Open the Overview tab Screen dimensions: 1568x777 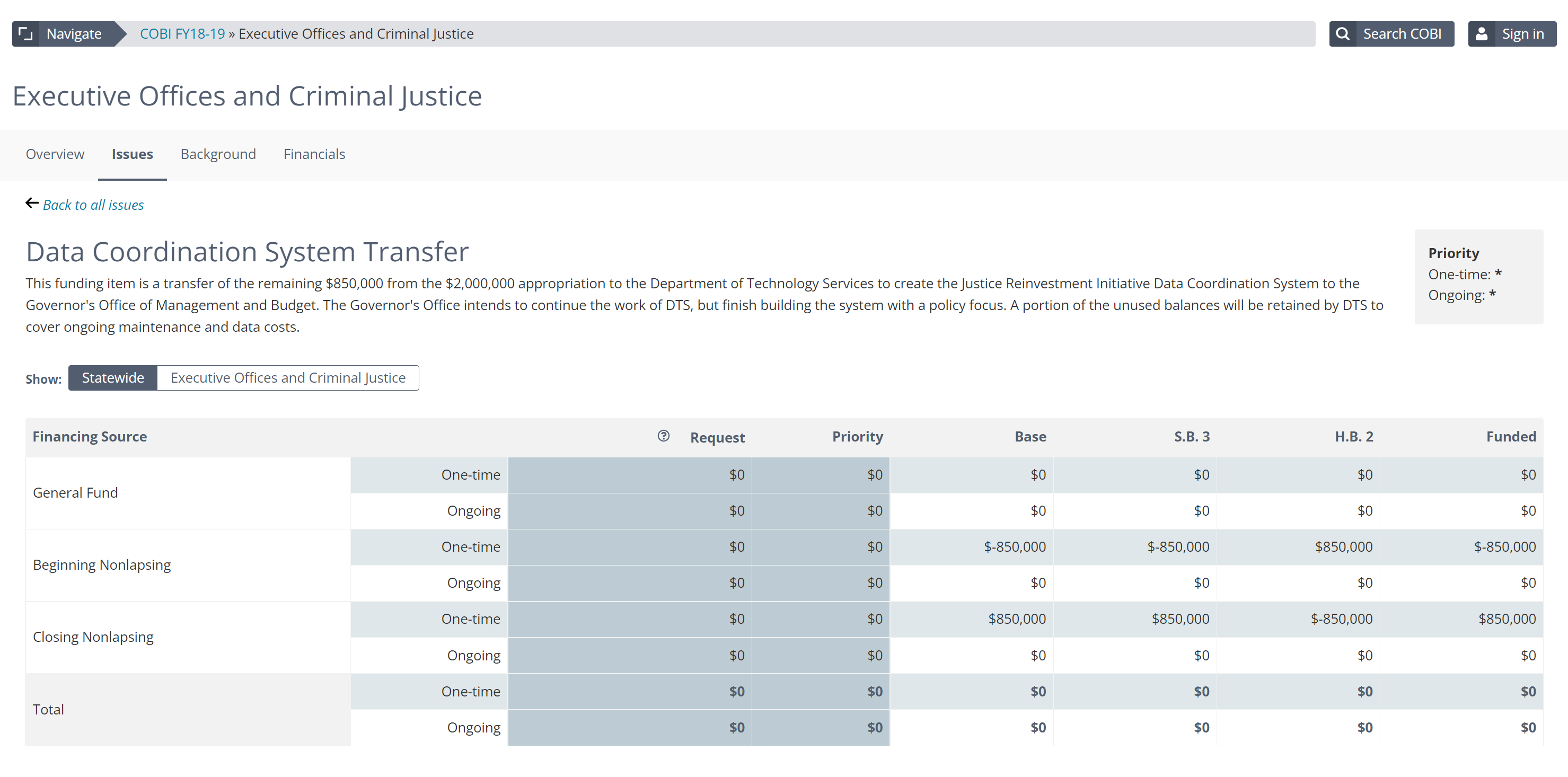pos(55,155)
